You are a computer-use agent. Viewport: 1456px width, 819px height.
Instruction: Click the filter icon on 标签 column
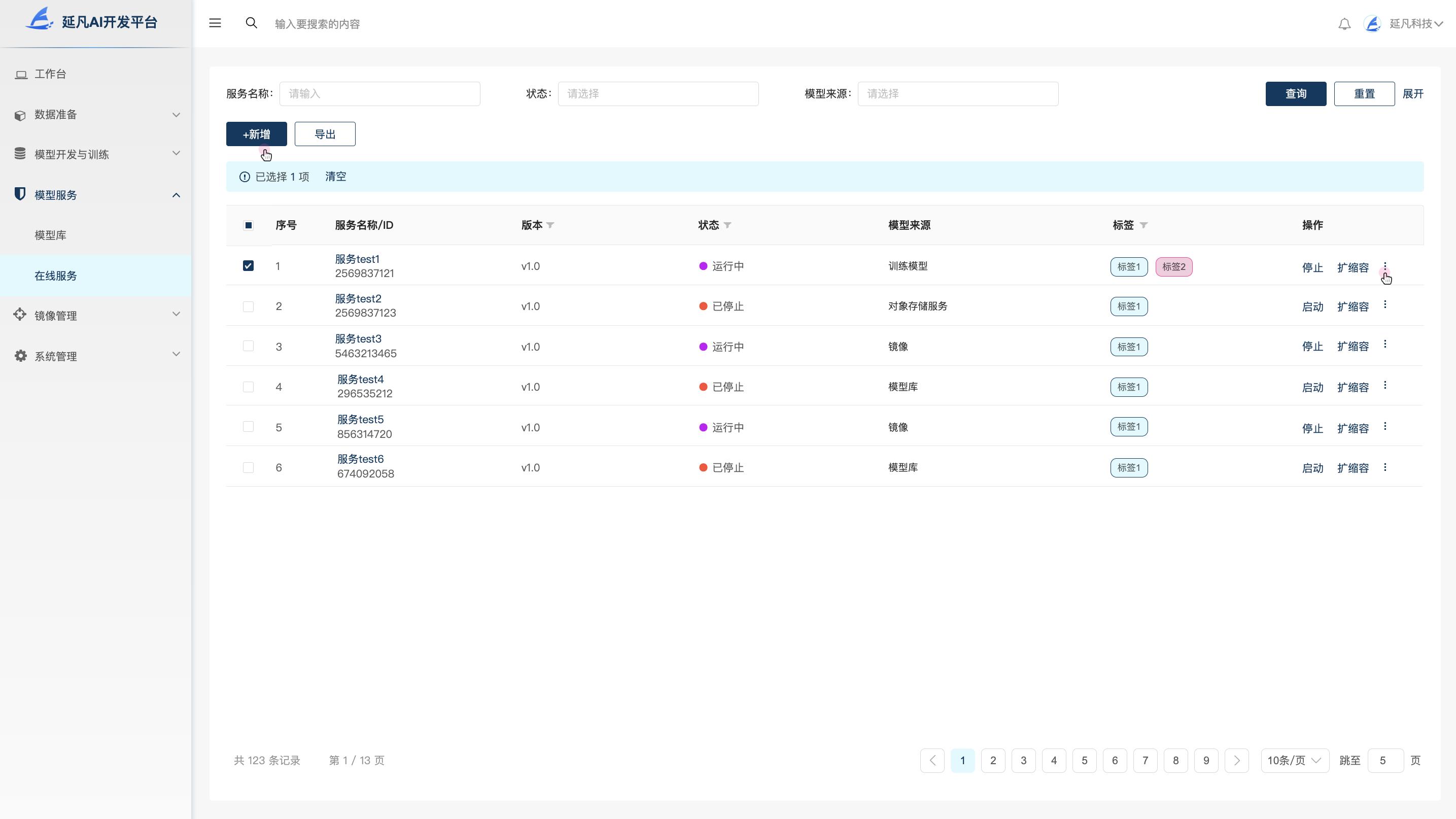1143,225
